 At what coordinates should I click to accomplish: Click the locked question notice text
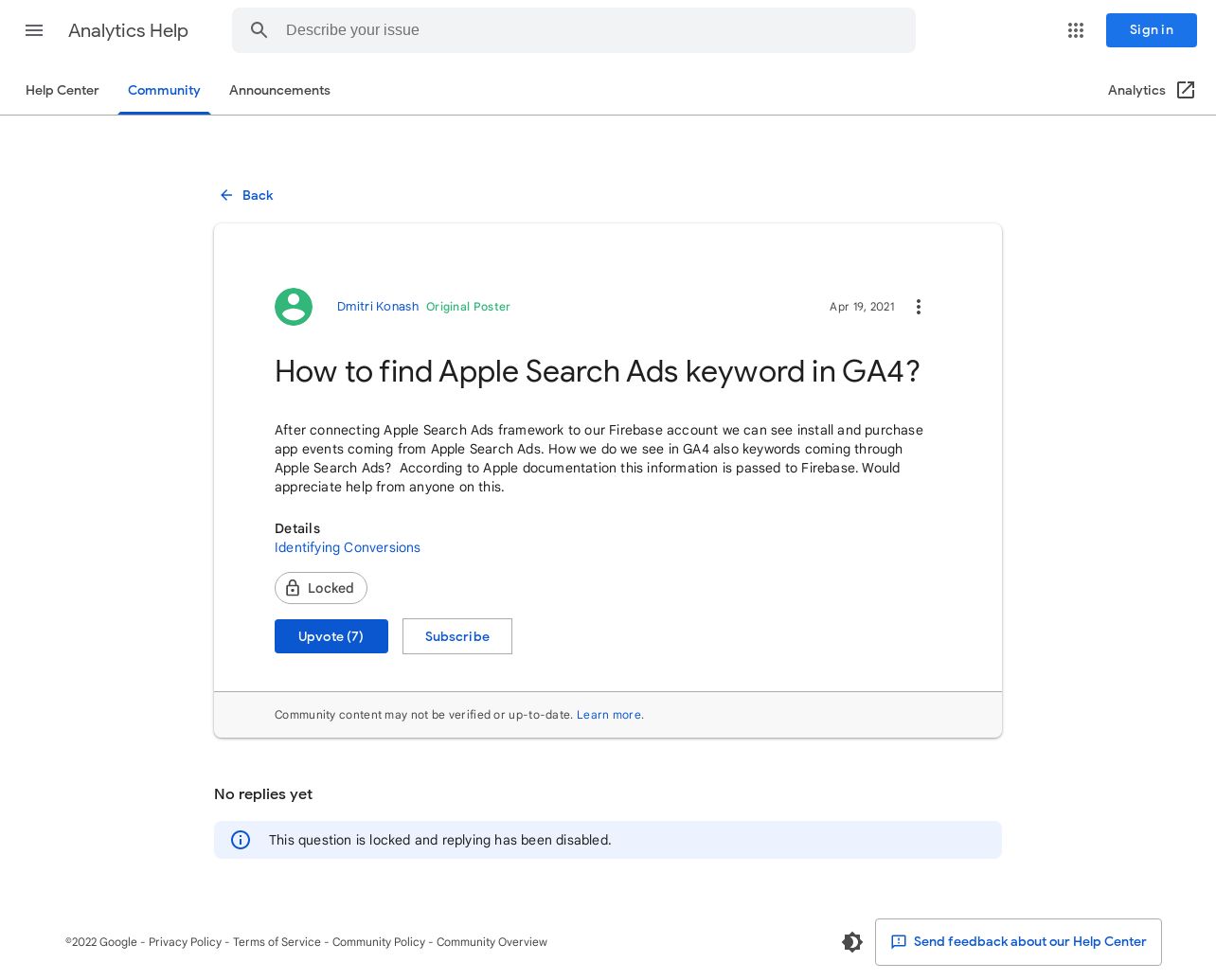pos(440,840)
